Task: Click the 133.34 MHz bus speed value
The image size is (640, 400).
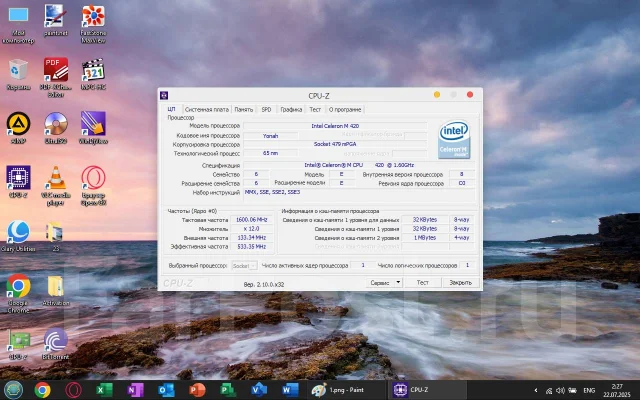Action: 251,238
